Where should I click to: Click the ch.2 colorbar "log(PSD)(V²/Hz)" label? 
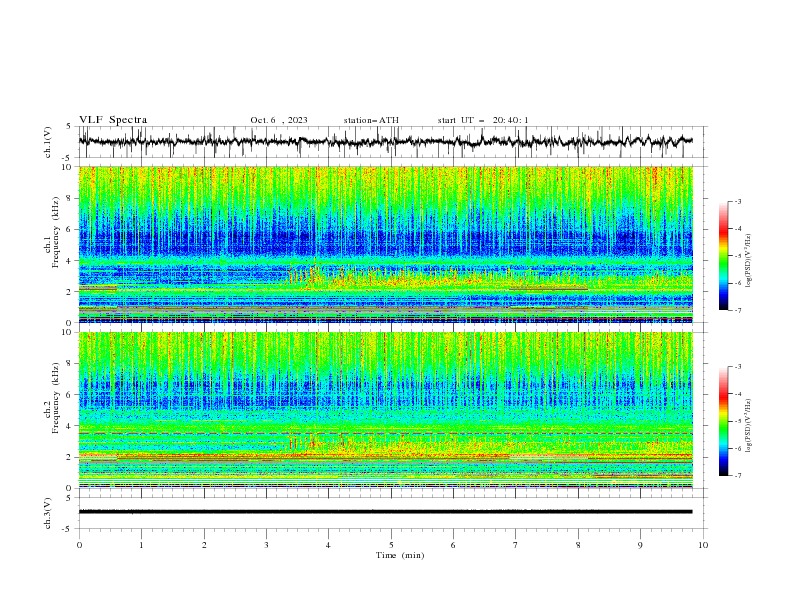[749, 425]
